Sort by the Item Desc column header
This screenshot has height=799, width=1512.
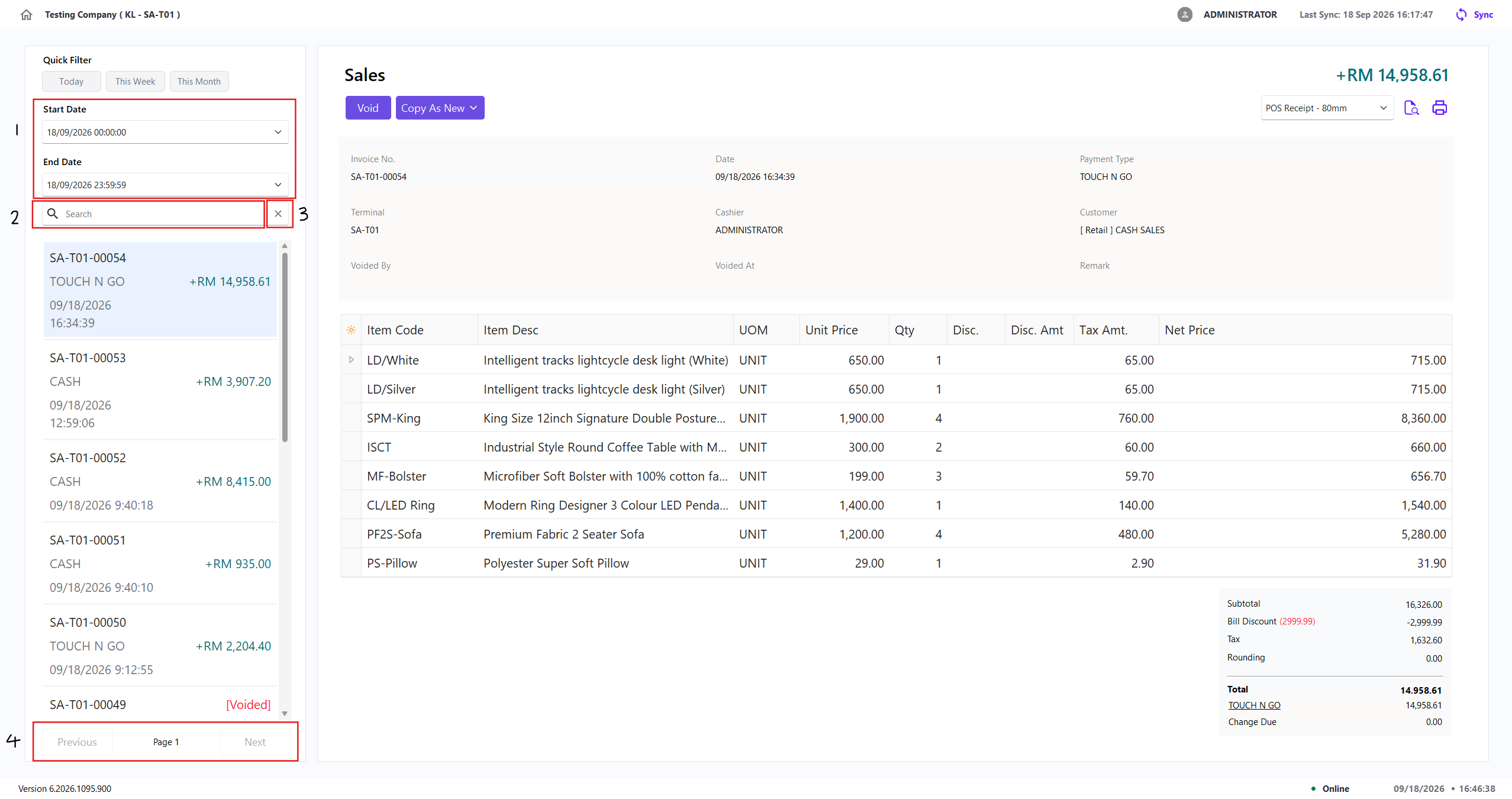pos(605,330)
